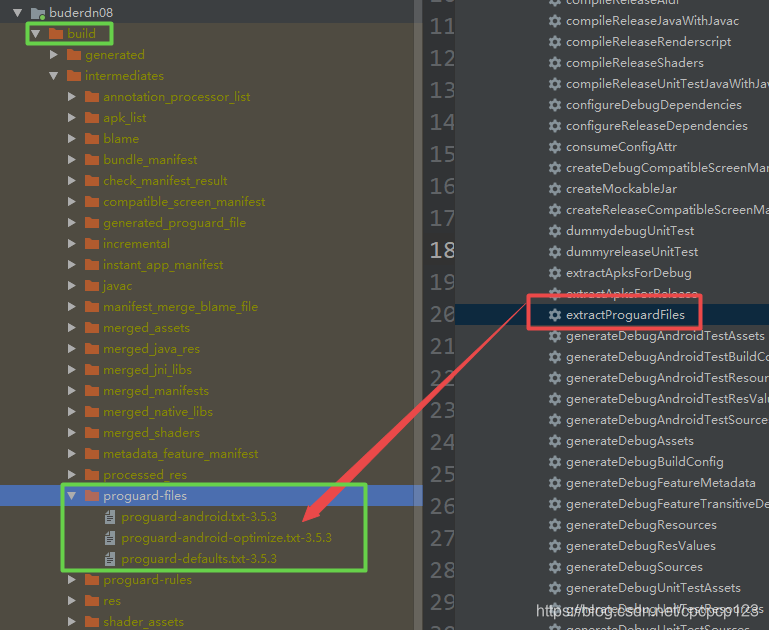Click gear icon of compileReleaseRenderscript

(x=555, y=42)
